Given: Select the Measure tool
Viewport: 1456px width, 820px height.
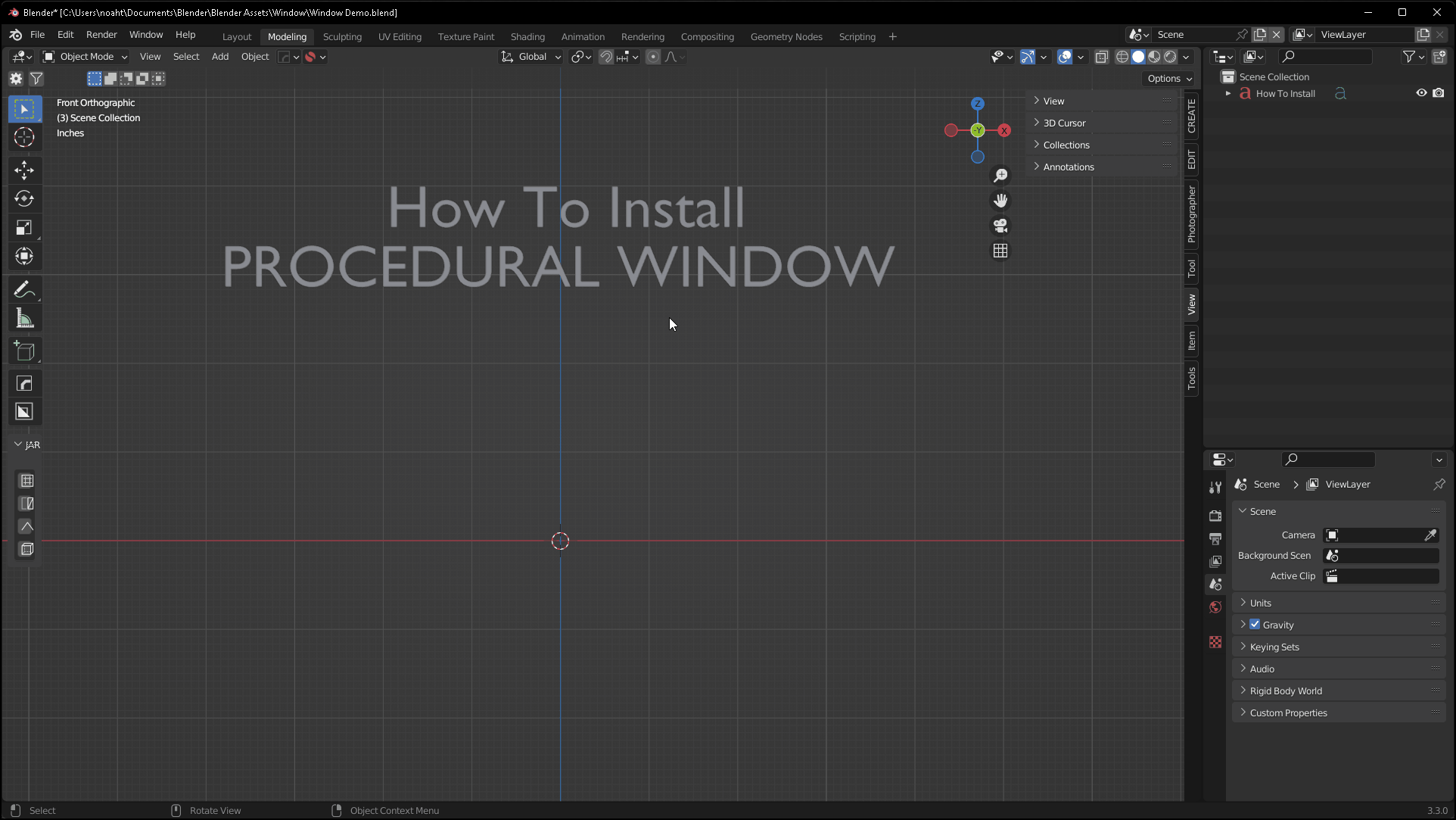Looking at the screenshot, I should [x=25, y=317].
